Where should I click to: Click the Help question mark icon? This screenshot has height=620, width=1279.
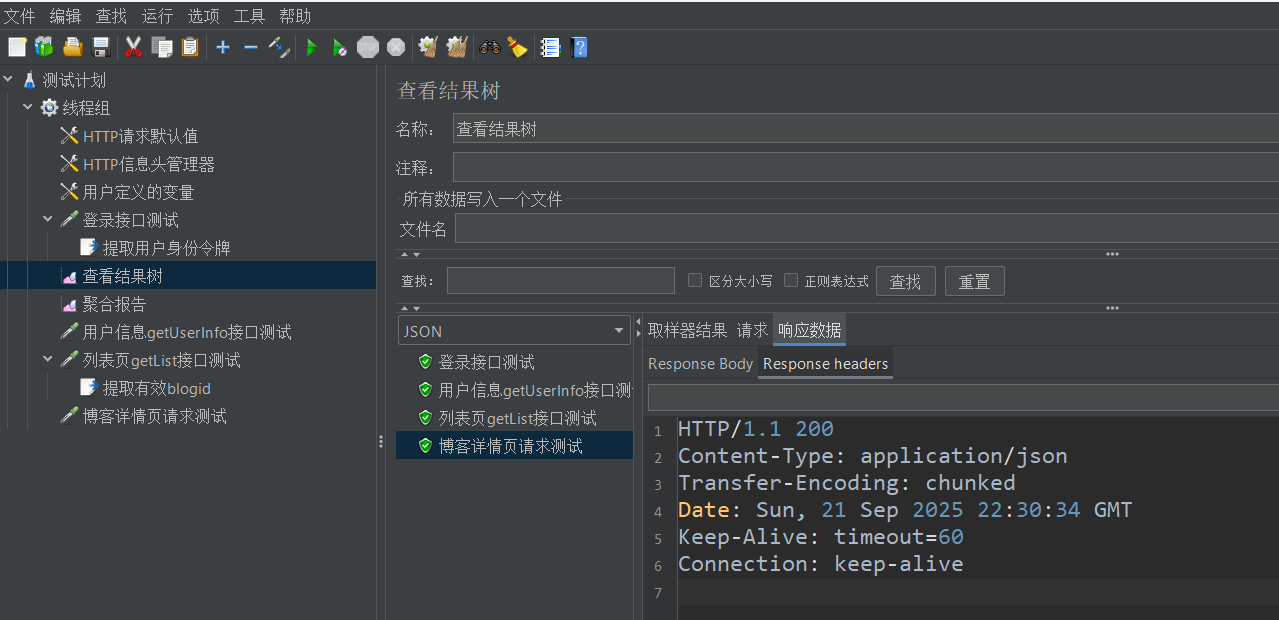coord(579,47)
